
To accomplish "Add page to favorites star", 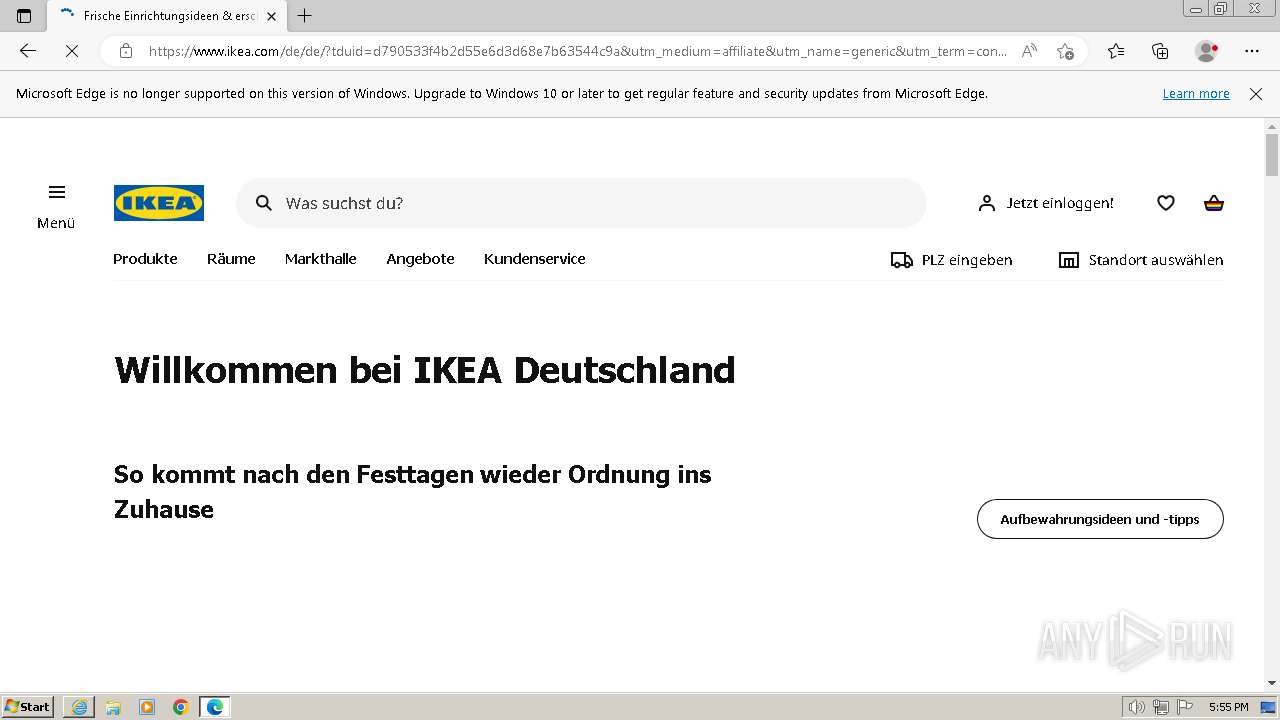I will [1065, 51].
